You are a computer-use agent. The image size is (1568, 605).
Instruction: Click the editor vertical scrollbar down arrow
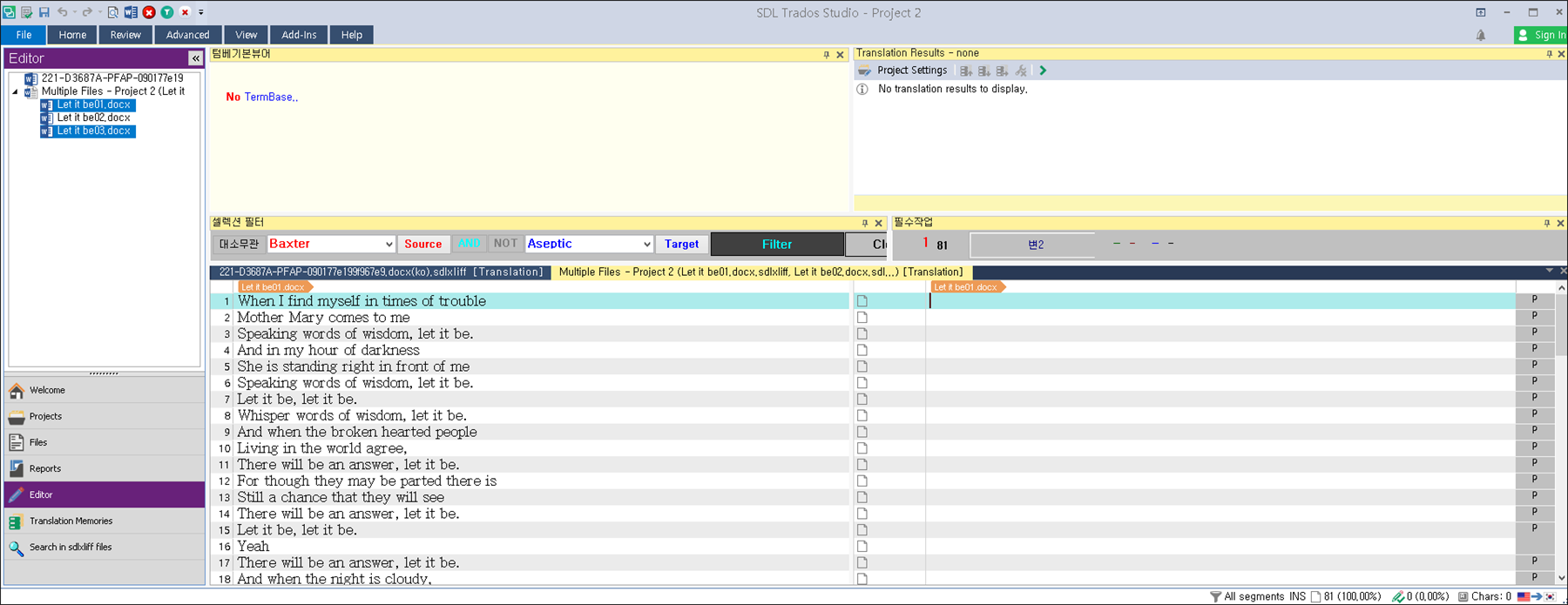pos(1561,577)
